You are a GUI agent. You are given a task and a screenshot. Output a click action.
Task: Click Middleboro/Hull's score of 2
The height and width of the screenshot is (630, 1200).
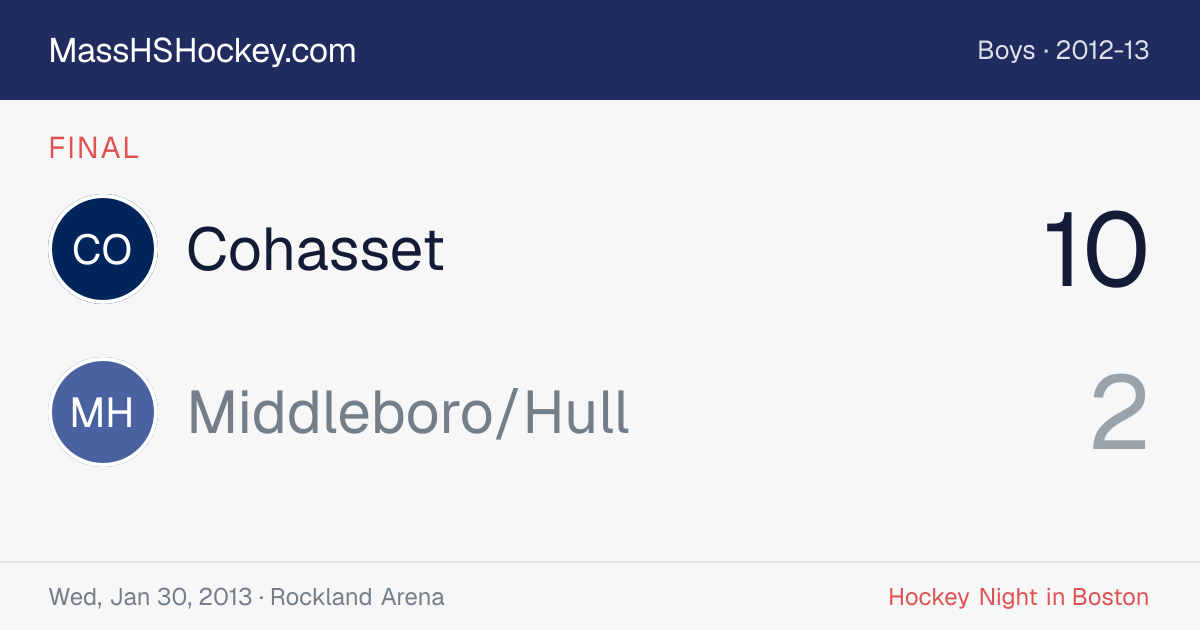click(1121, 413)
